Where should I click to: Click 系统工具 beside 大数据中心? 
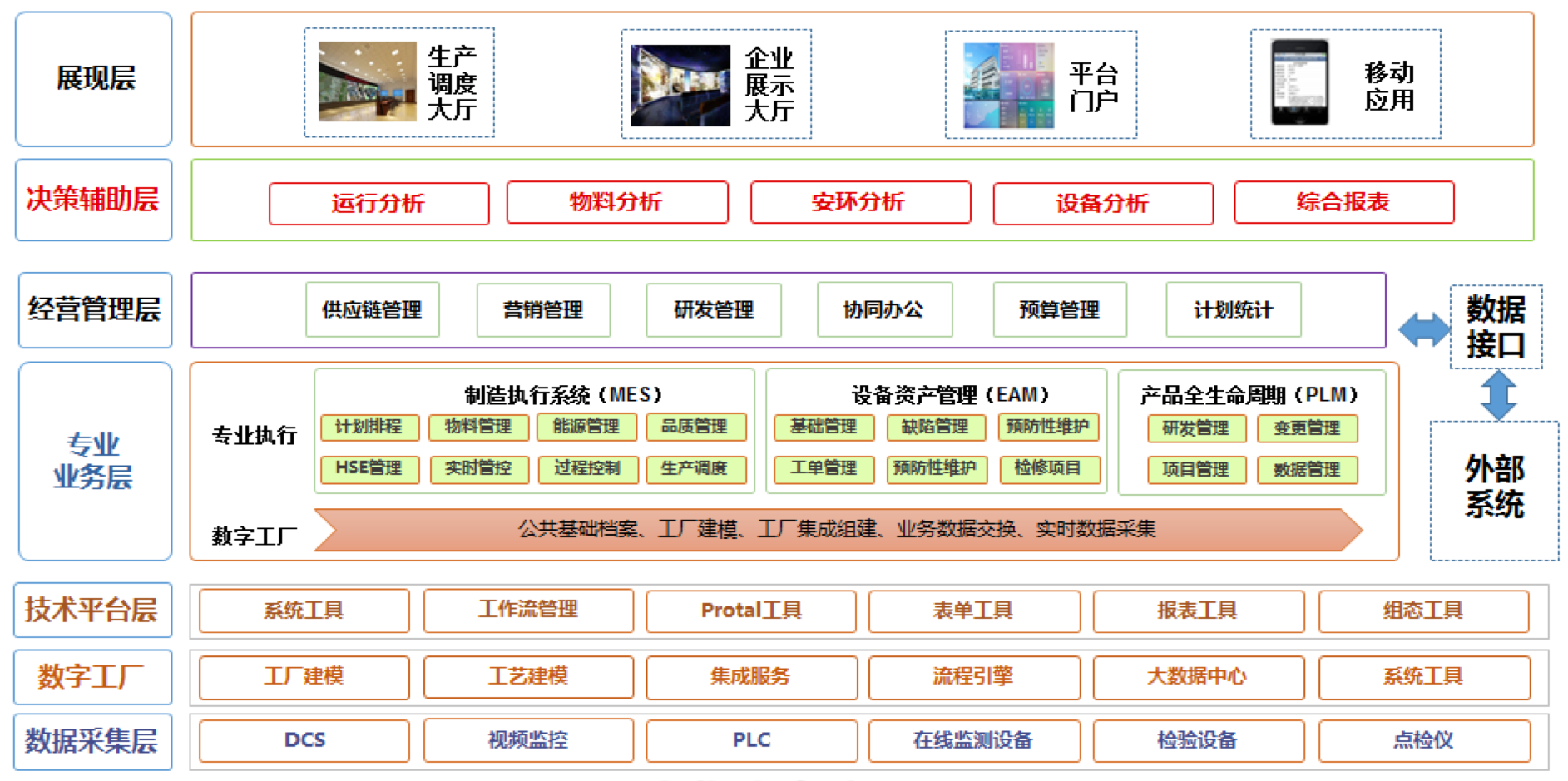1425,677
